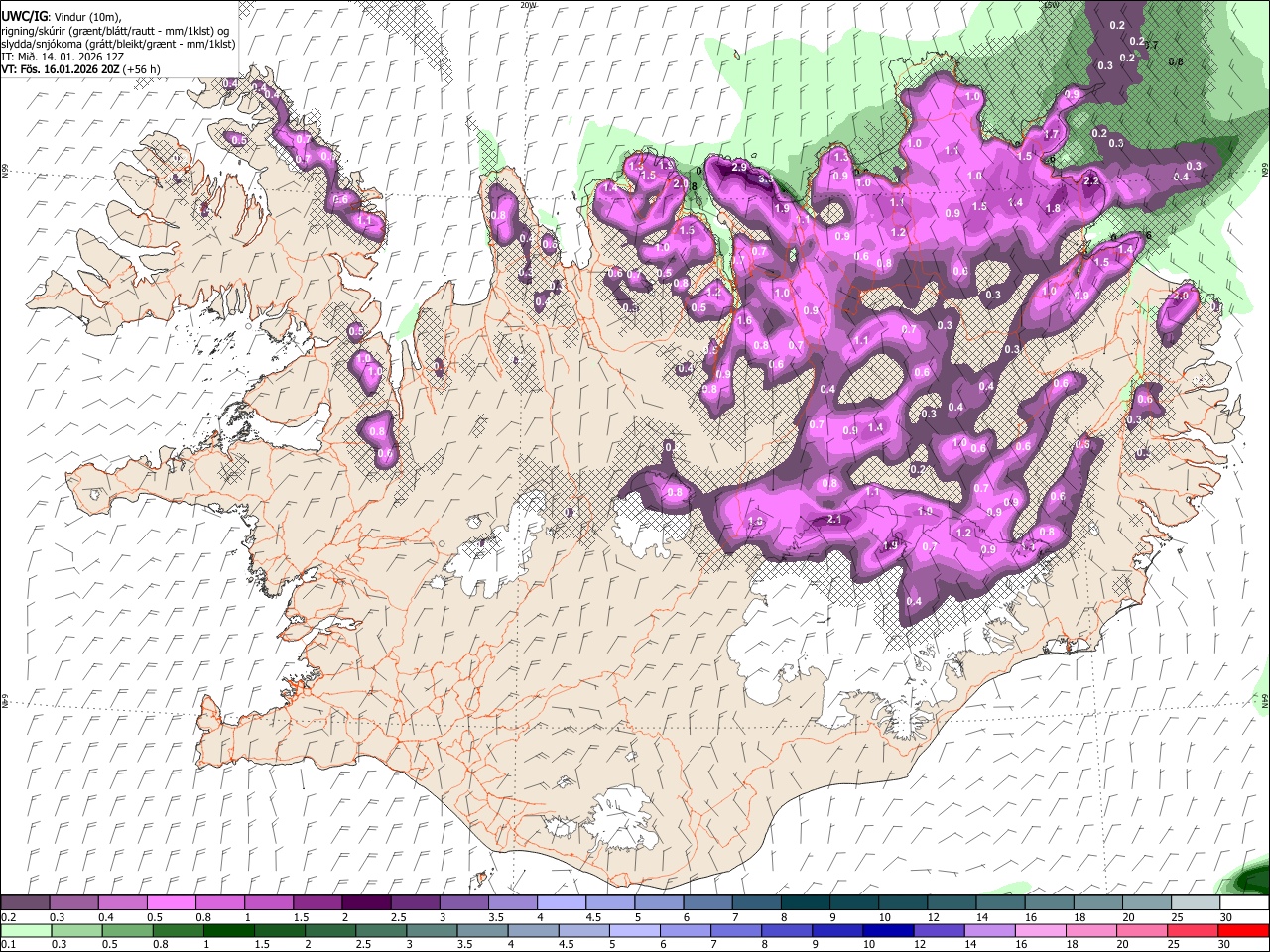Select the grey-blue swatch labeled 3.5 in lower legend
1270x952 pixels.
point(482,930)
